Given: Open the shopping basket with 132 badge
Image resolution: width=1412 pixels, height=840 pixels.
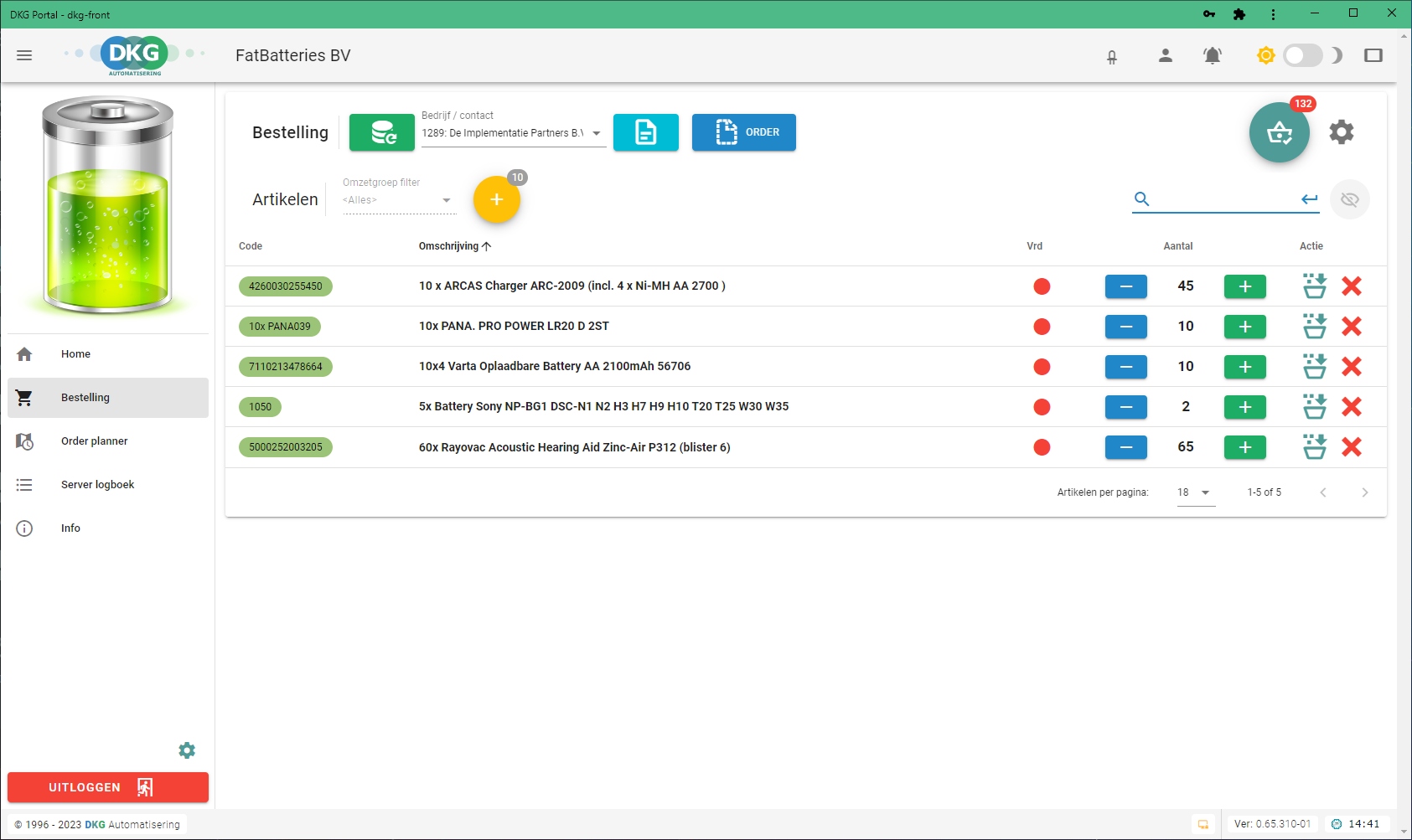Looking at the screenshot, I should point(1280,132).
